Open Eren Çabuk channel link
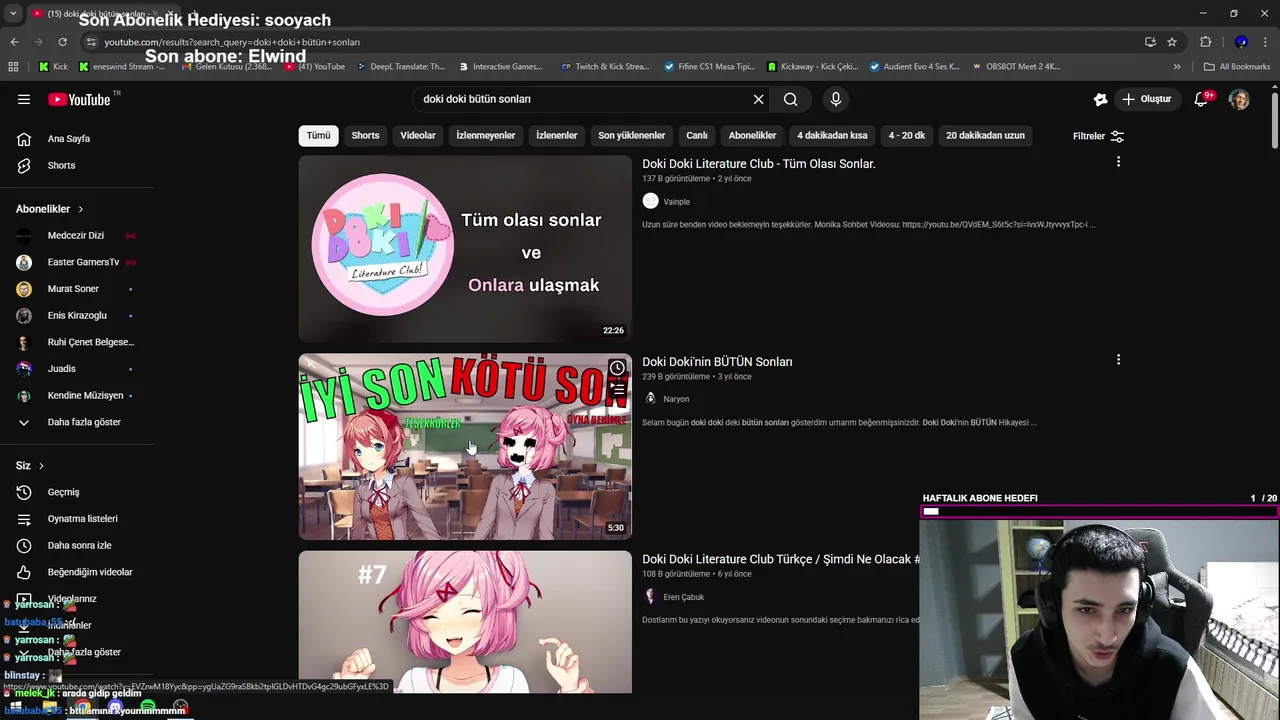1280x720 pixels. coord(684,597)
